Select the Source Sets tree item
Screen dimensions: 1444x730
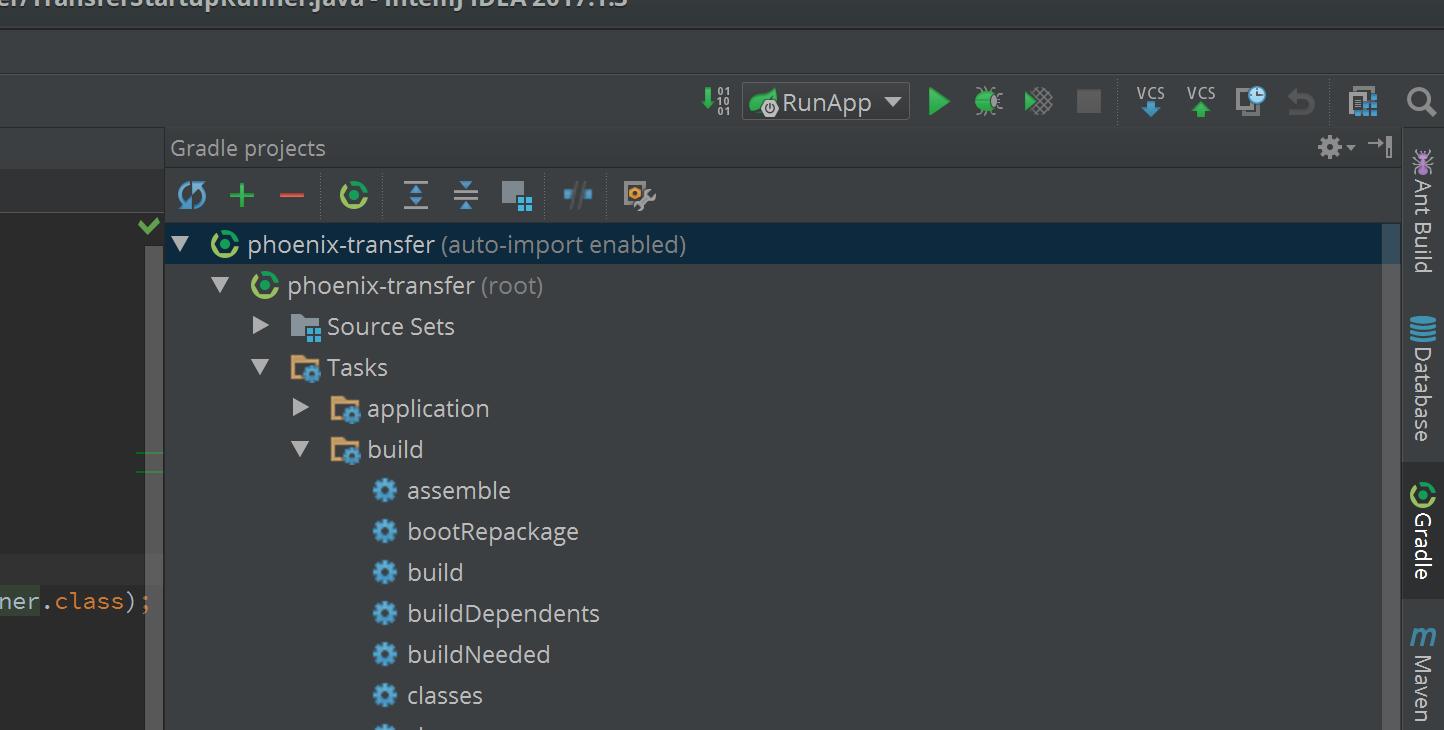[x=390, y=326]
